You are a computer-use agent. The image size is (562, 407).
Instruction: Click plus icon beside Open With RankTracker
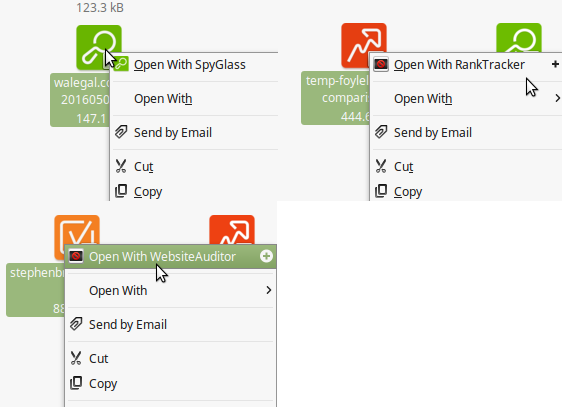click(x=555, y=64)
